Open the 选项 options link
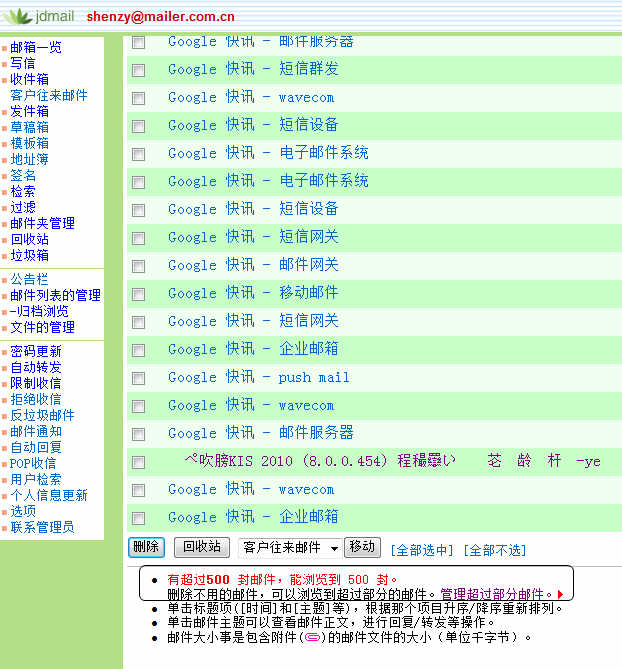The image size is (622, 669). pos(23,511)
